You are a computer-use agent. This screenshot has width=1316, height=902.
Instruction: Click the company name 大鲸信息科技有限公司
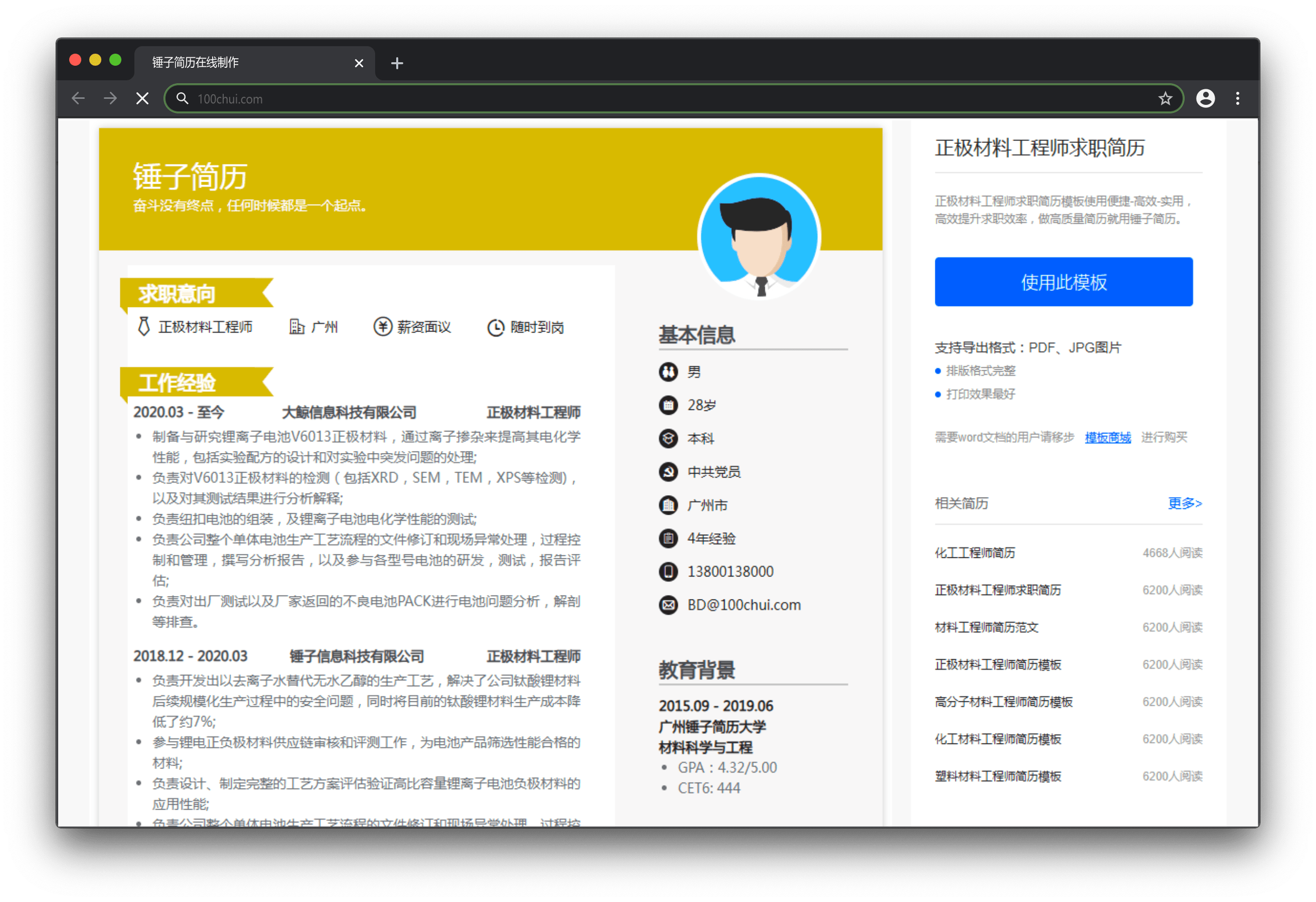(350, 412)
